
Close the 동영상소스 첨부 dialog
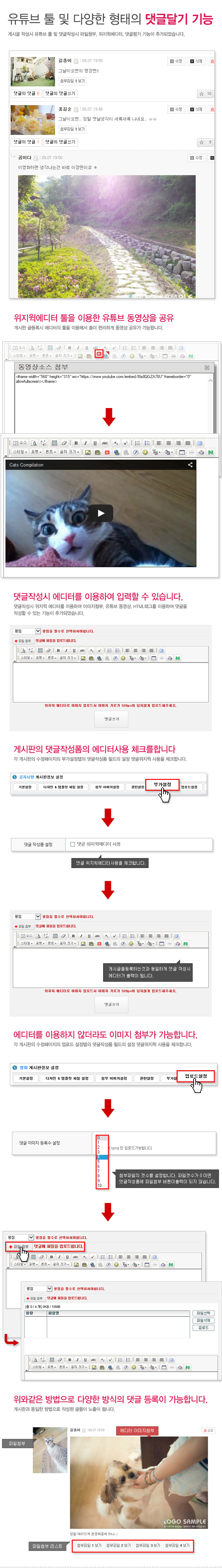[x=207, y=368]
